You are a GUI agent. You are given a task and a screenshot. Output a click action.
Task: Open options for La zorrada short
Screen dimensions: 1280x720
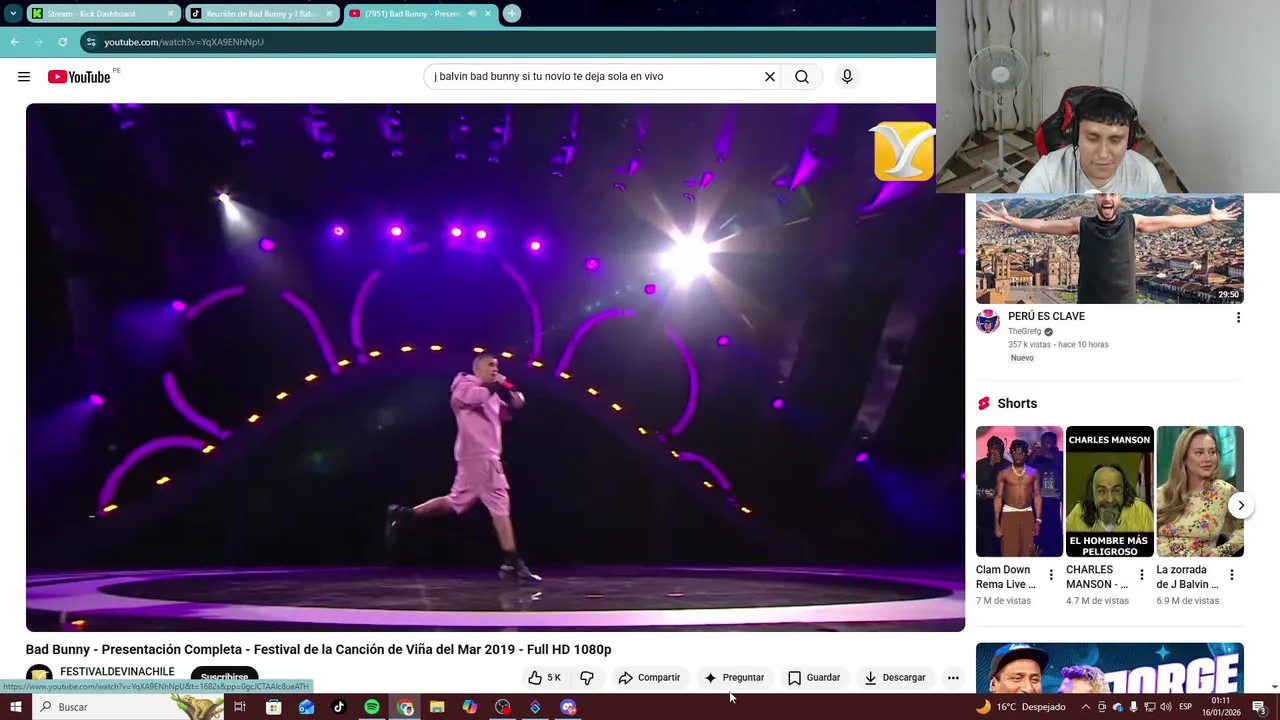pos(1232,575)
